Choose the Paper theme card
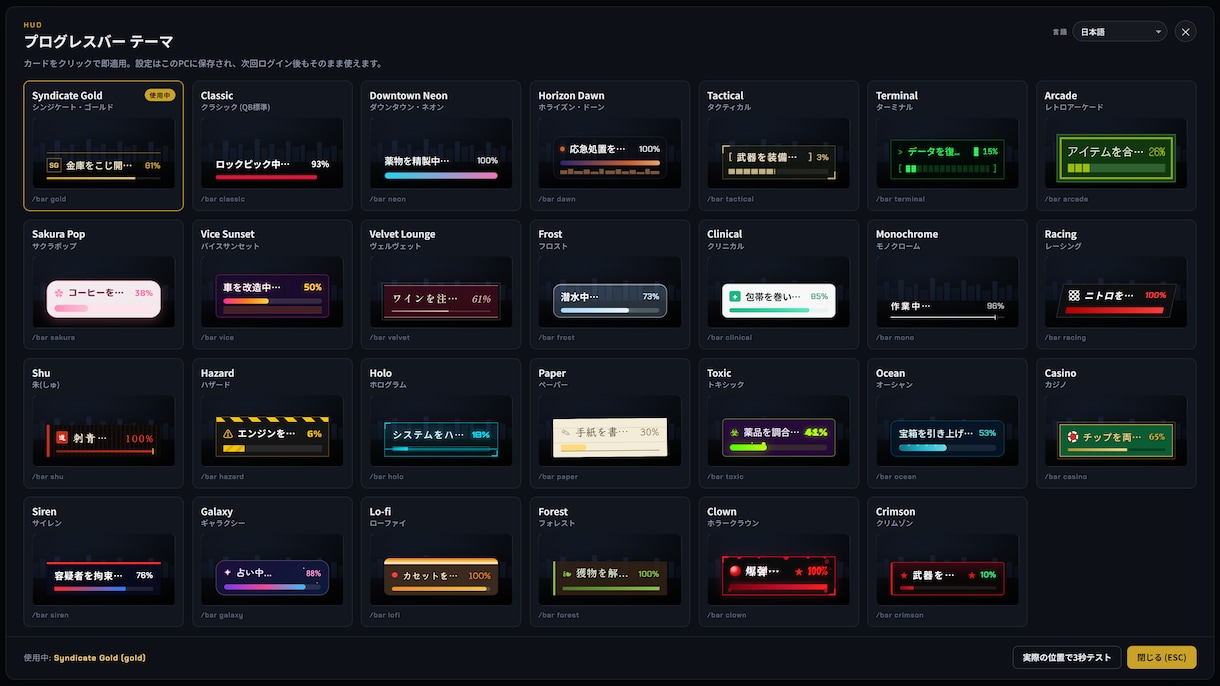Image resolution: width=1220 pixels, height=686 pixels. [x=610, y=423]
